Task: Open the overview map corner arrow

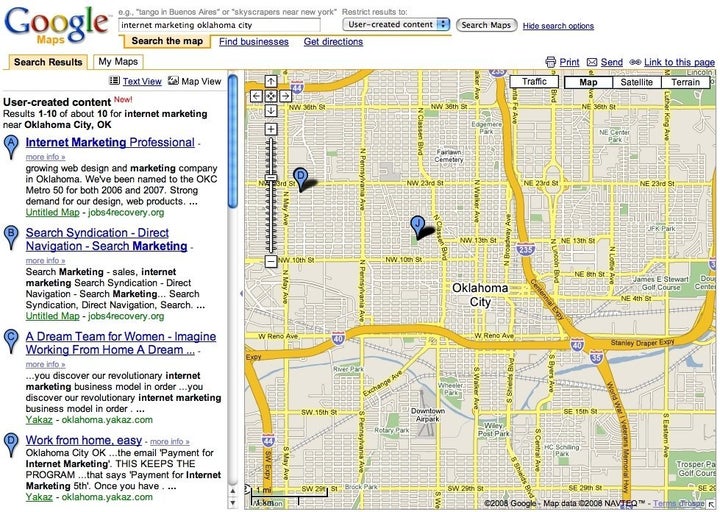Action: pyautogui.click(x=711, y=505)
